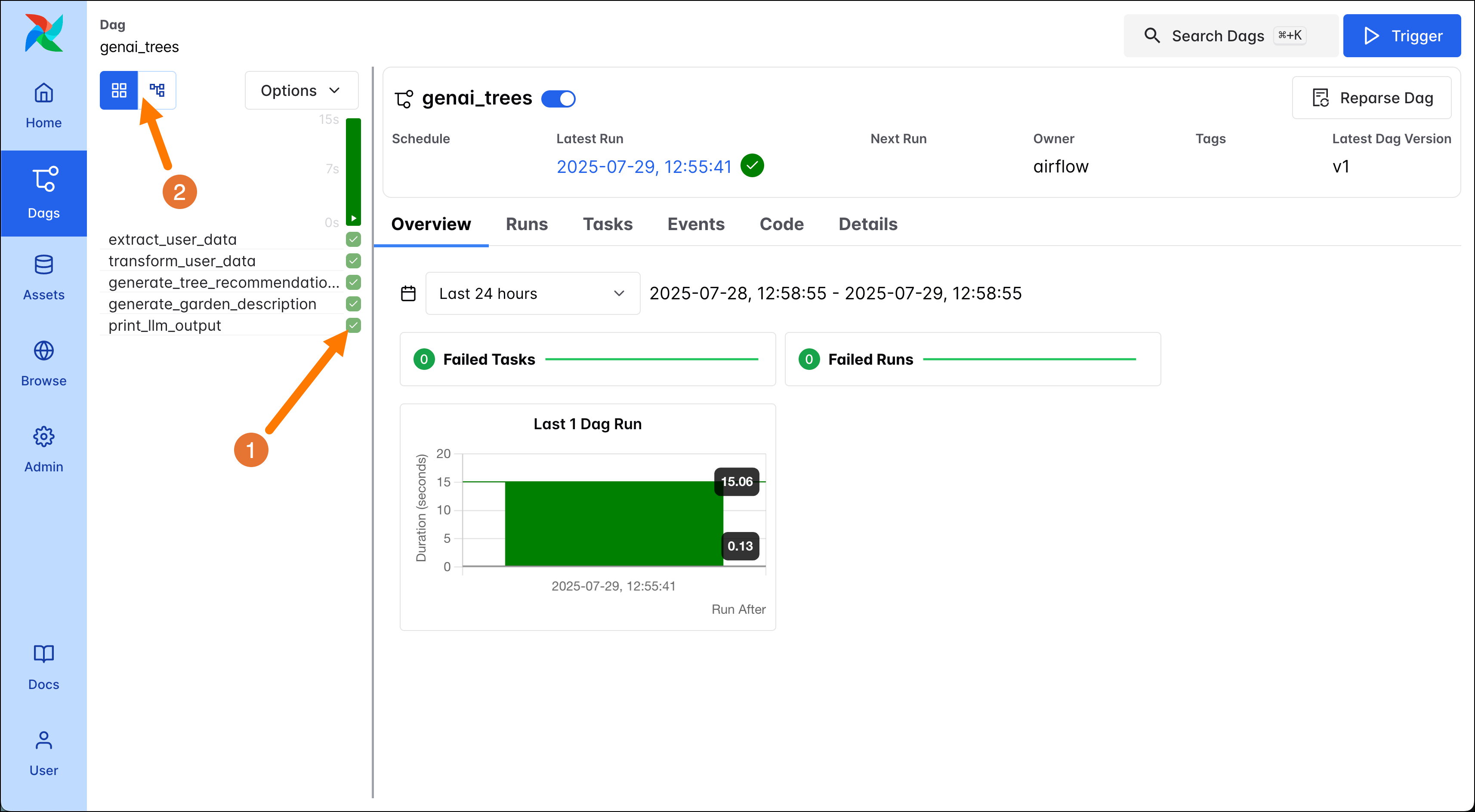
Task: Toggle the genai_trees dag pause switch
Action: pos(558,98)
